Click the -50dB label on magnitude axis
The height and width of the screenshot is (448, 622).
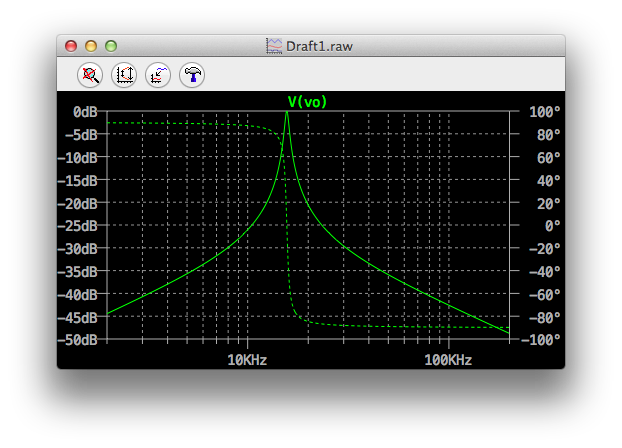coord(76,340)
